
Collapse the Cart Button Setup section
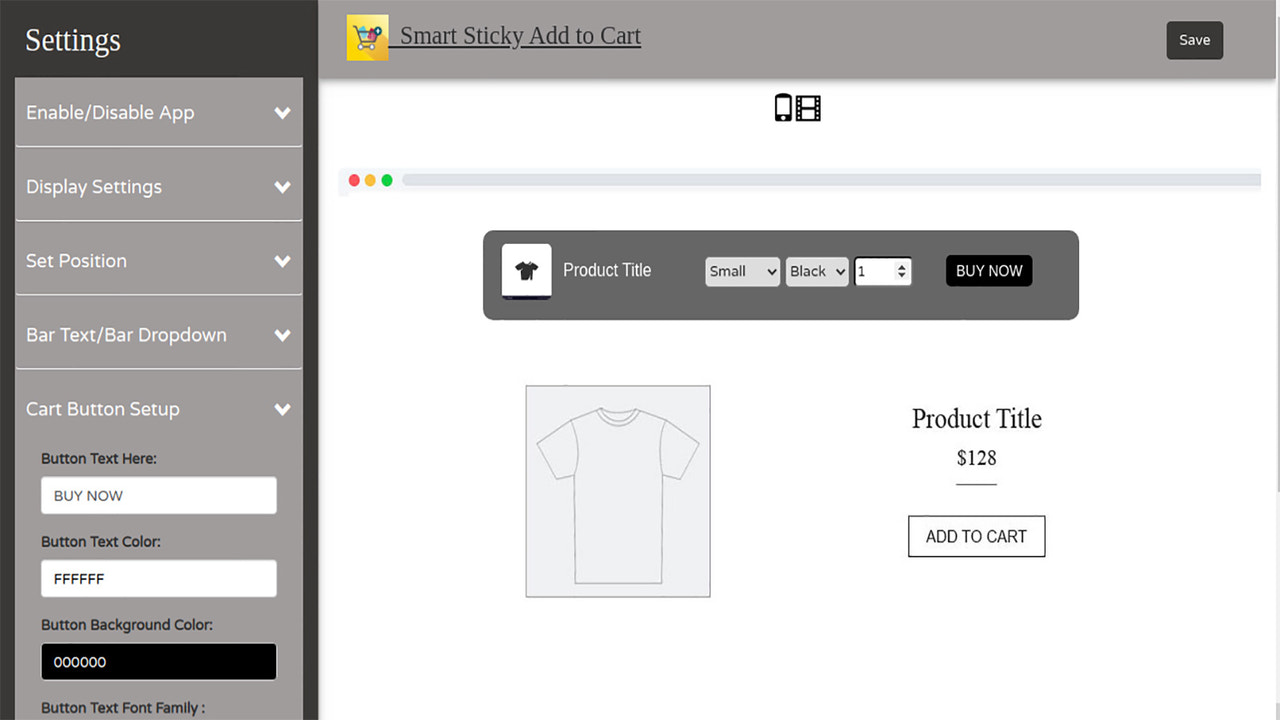coord(158,409)
